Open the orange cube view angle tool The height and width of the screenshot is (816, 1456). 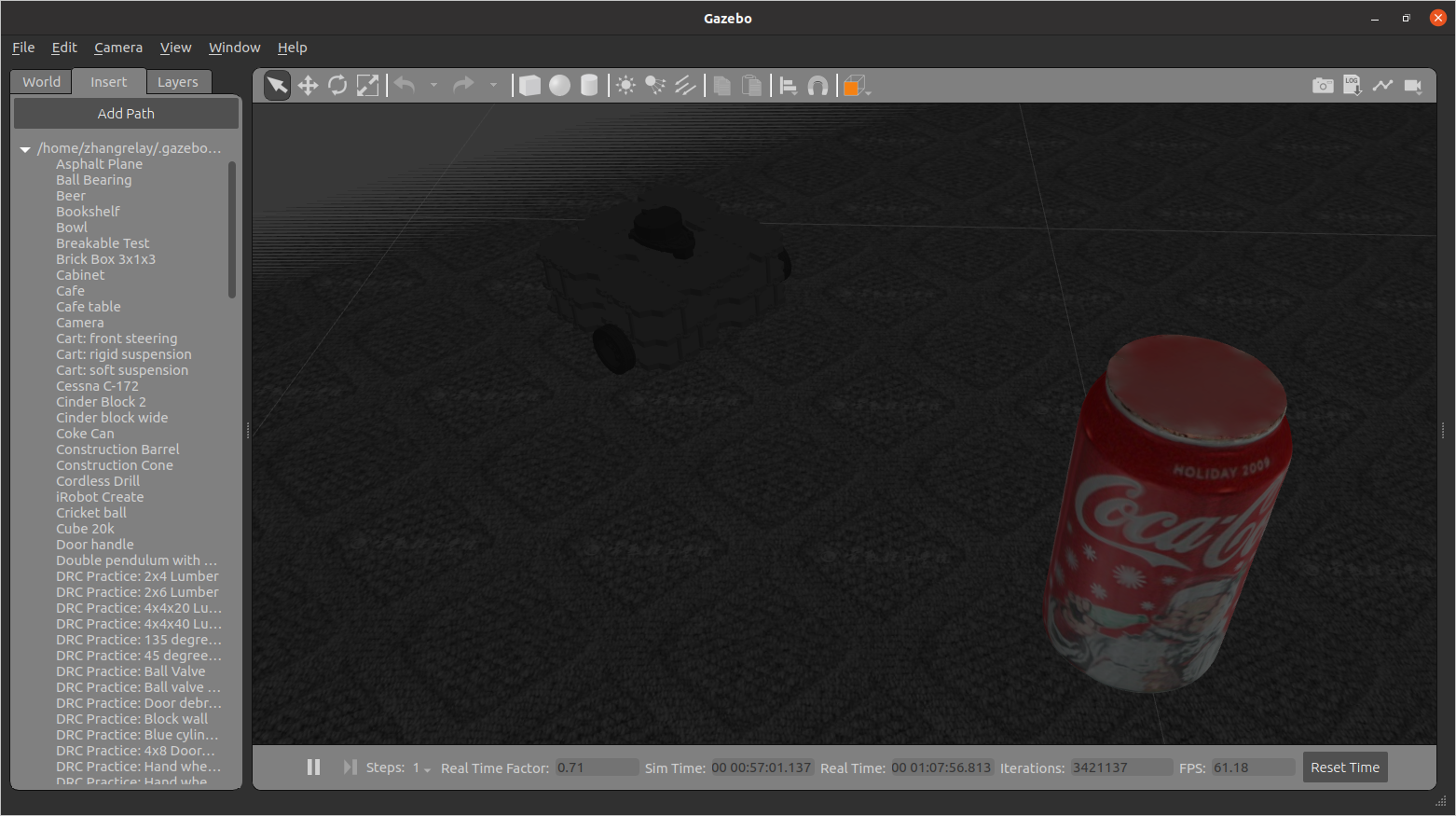click(x=855, y=86)
